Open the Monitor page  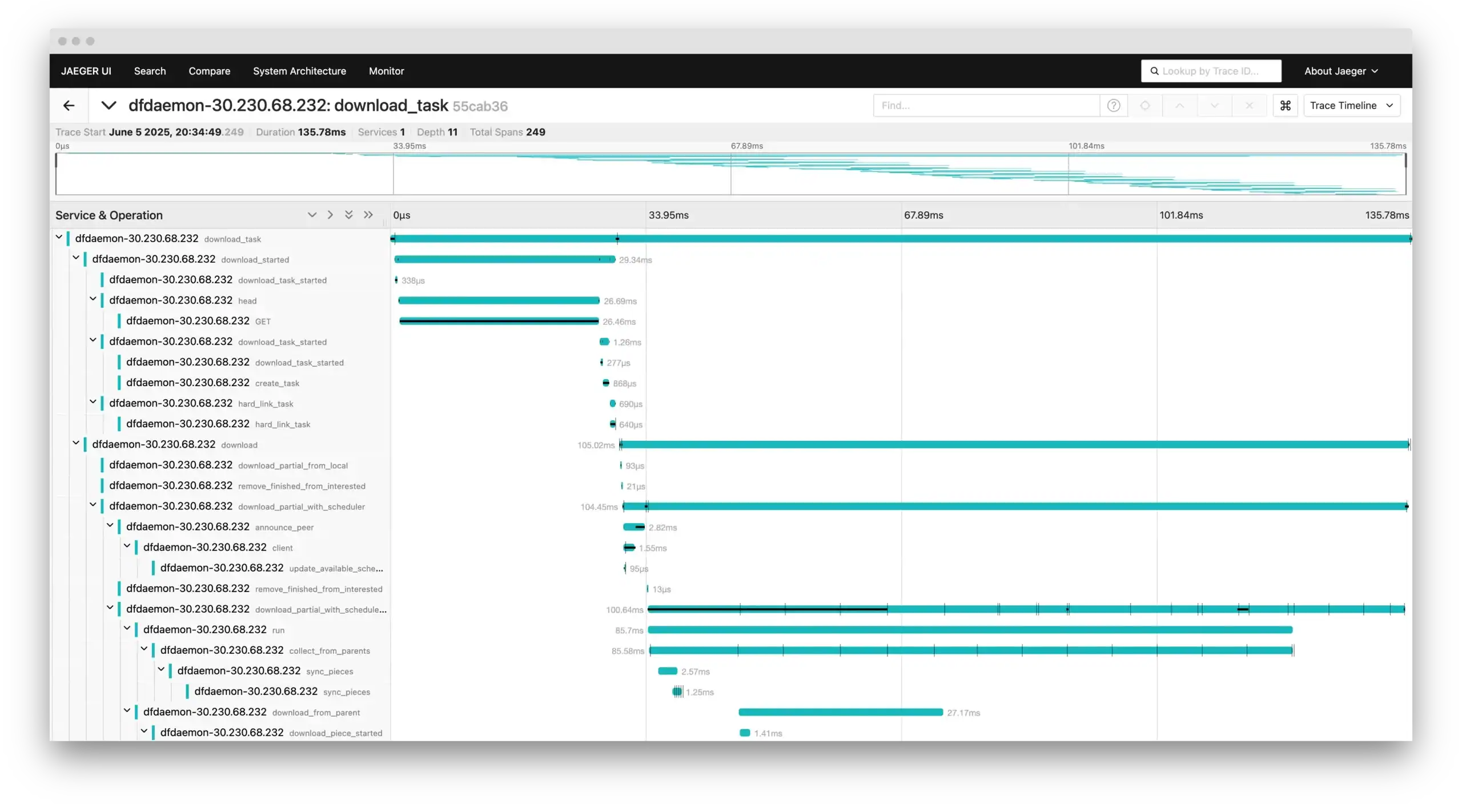[386, 71]
